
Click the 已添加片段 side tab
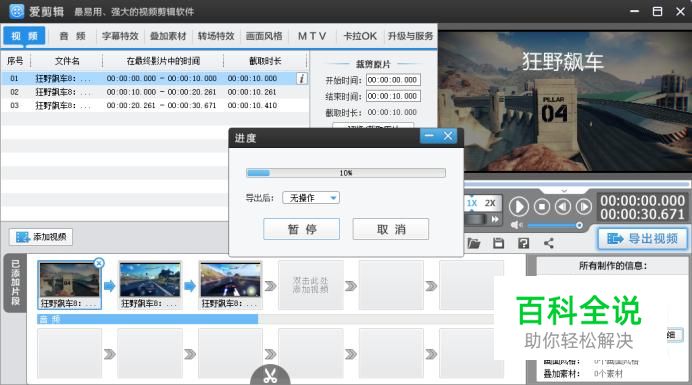(x=15, y=283)
